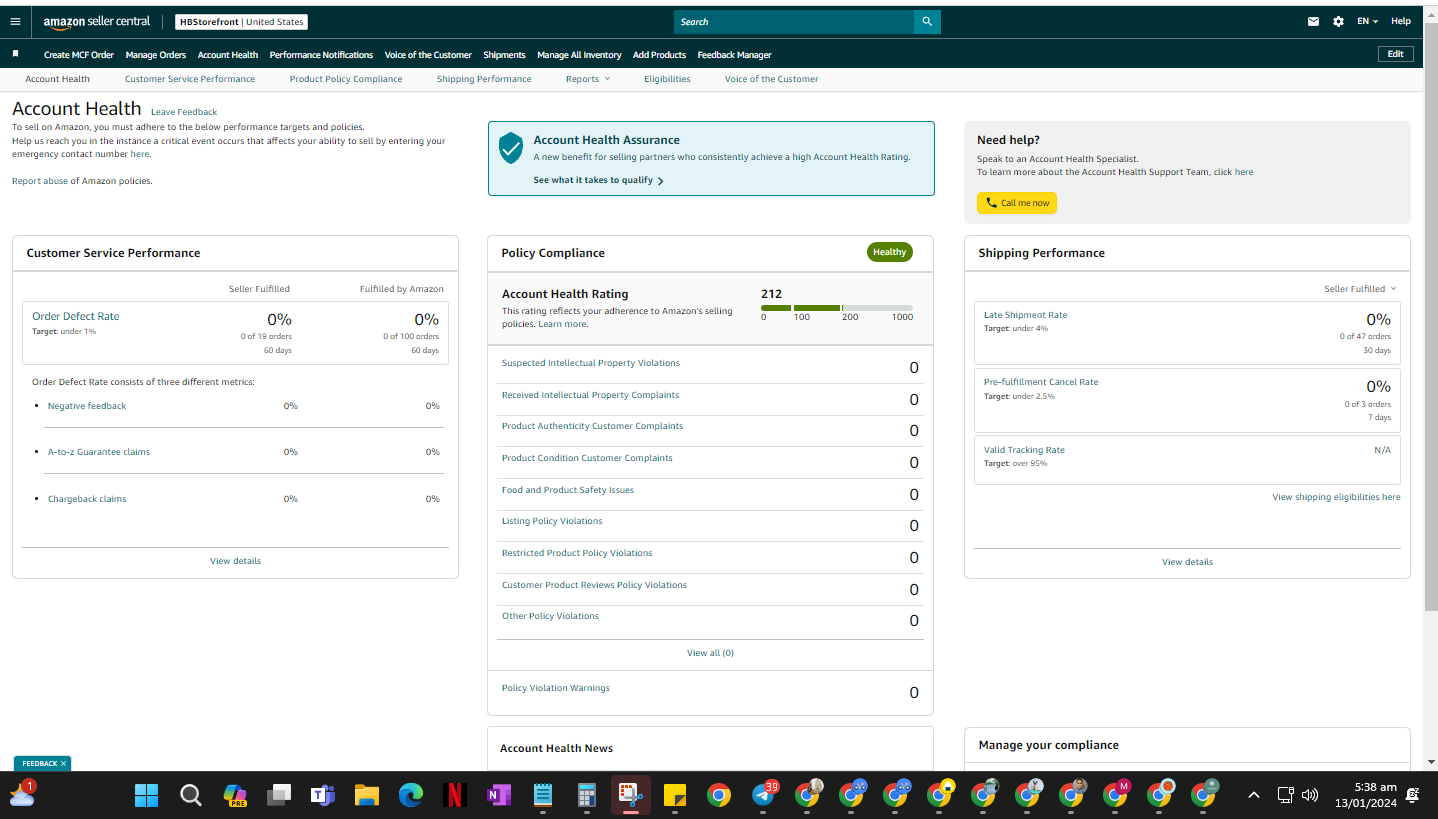The height and width of the screenshot is (819, 1438).
Task: Open Chargeback claims link
Action: (x=87, y=499)
